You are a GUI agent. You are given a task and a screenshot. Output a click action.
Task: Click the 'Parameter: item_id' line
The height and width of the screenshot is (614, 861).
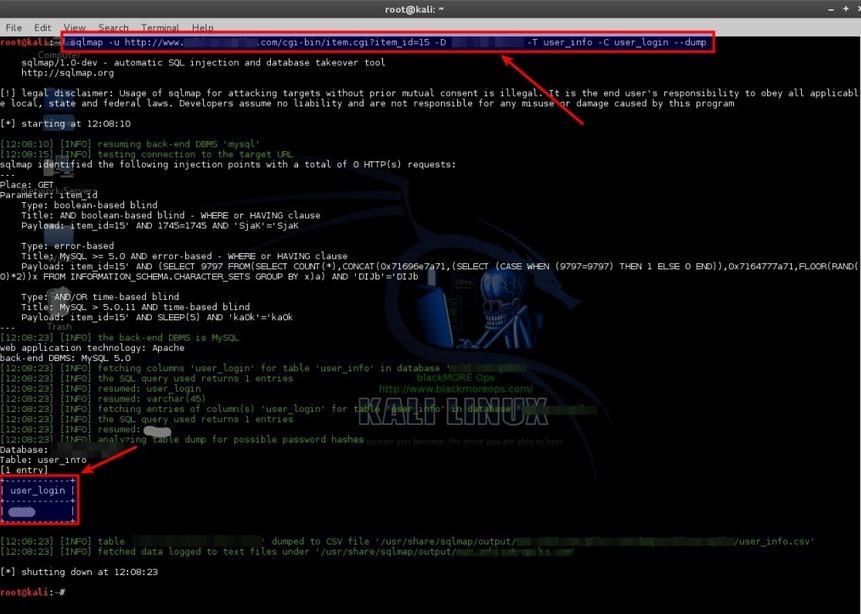(x=49, y=195)
